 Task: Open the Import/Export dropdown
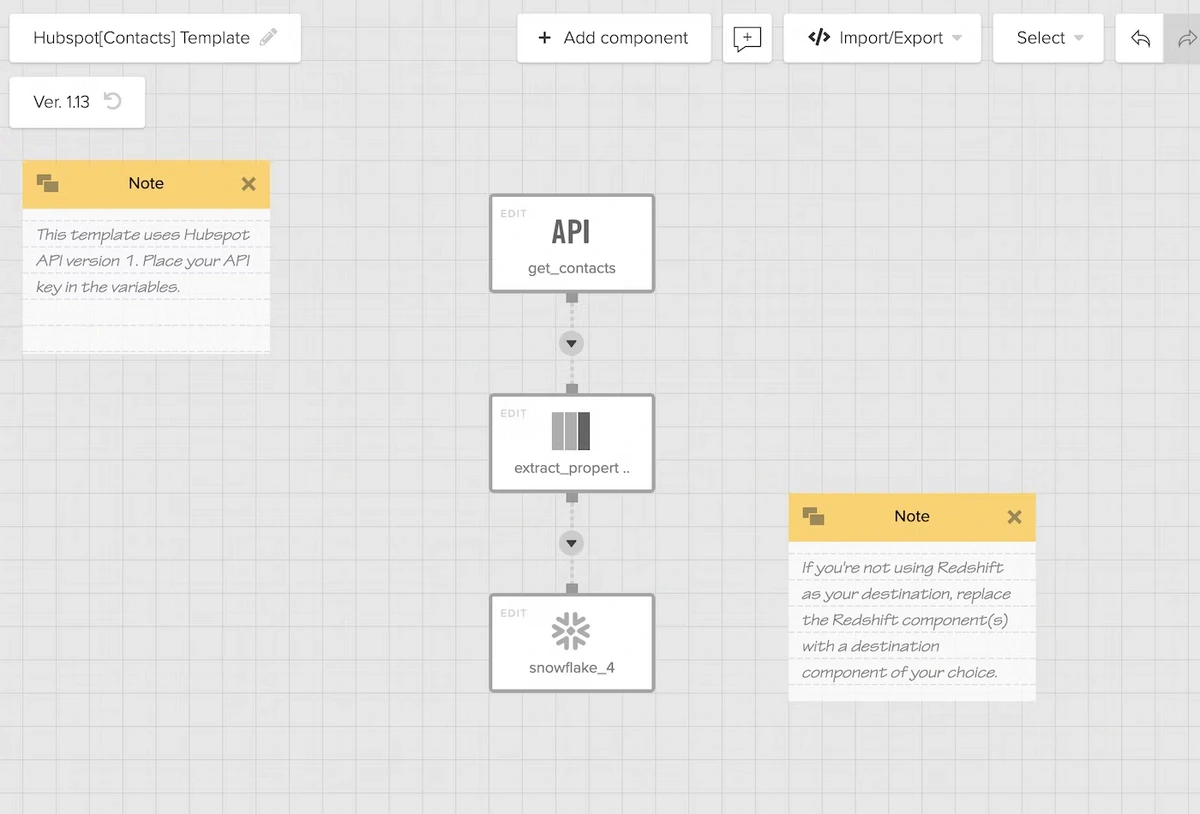882,38
